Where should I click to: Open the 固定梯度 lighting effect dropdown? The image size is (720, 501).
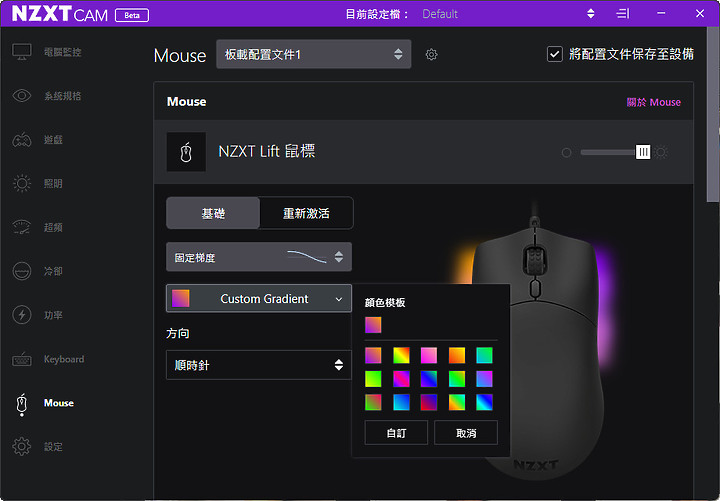[x=259, y=257]
